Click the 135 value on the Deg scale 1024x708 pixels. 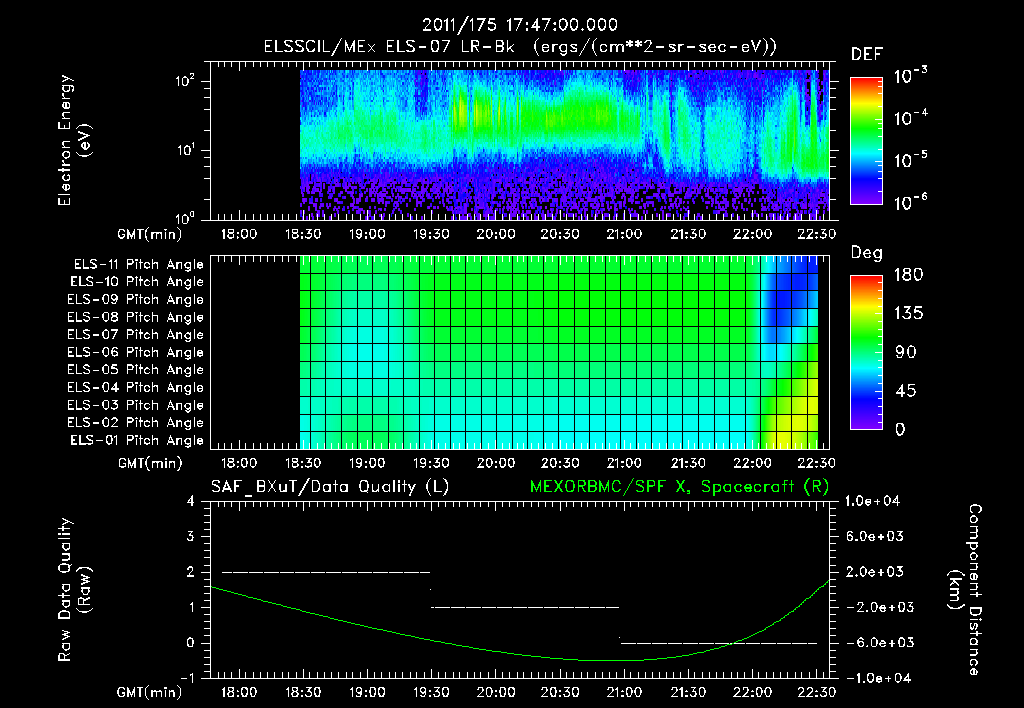point(909,314)
